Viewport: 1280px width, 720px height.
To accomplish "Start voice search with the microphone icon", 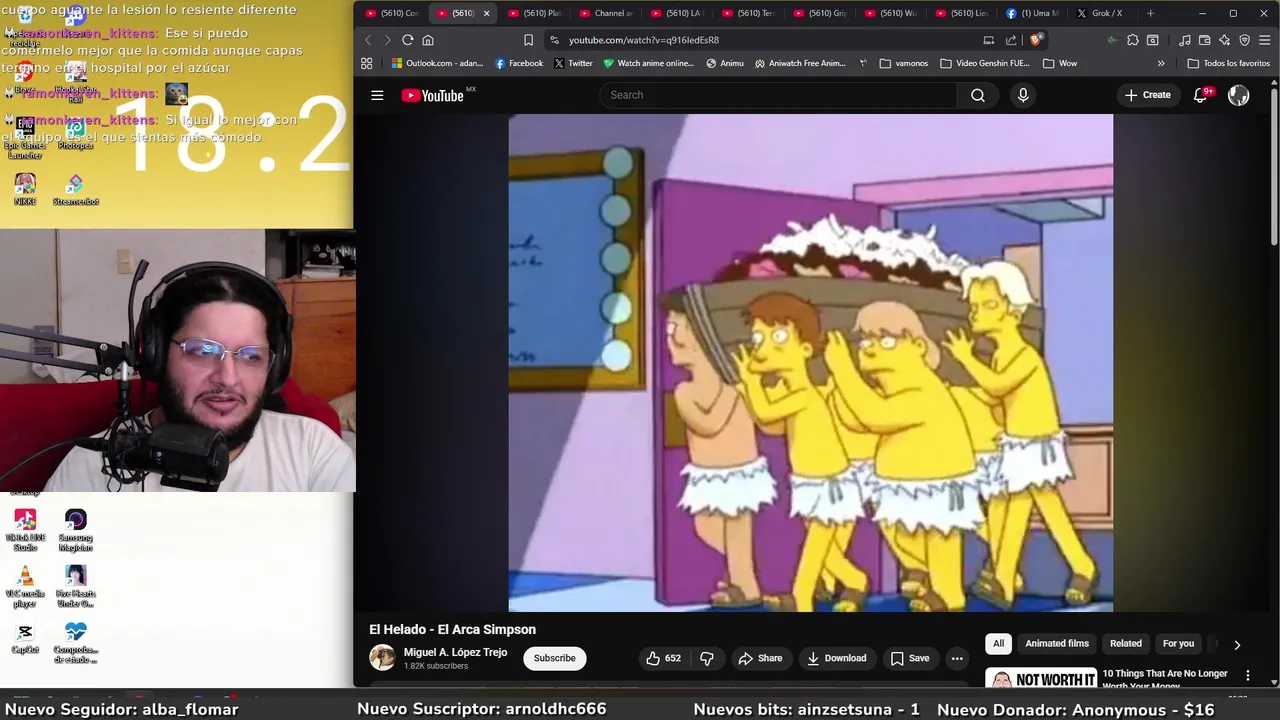I will [1022, 95].
